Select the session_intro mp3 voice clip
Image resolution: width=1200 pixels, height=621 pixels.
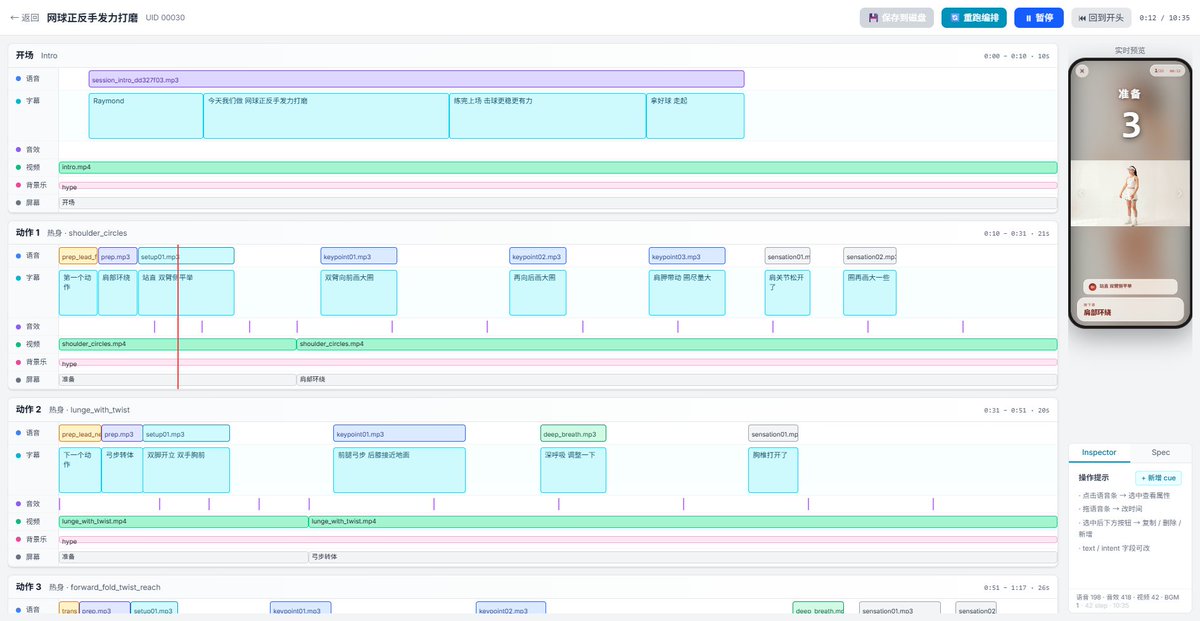pos(416,79)
